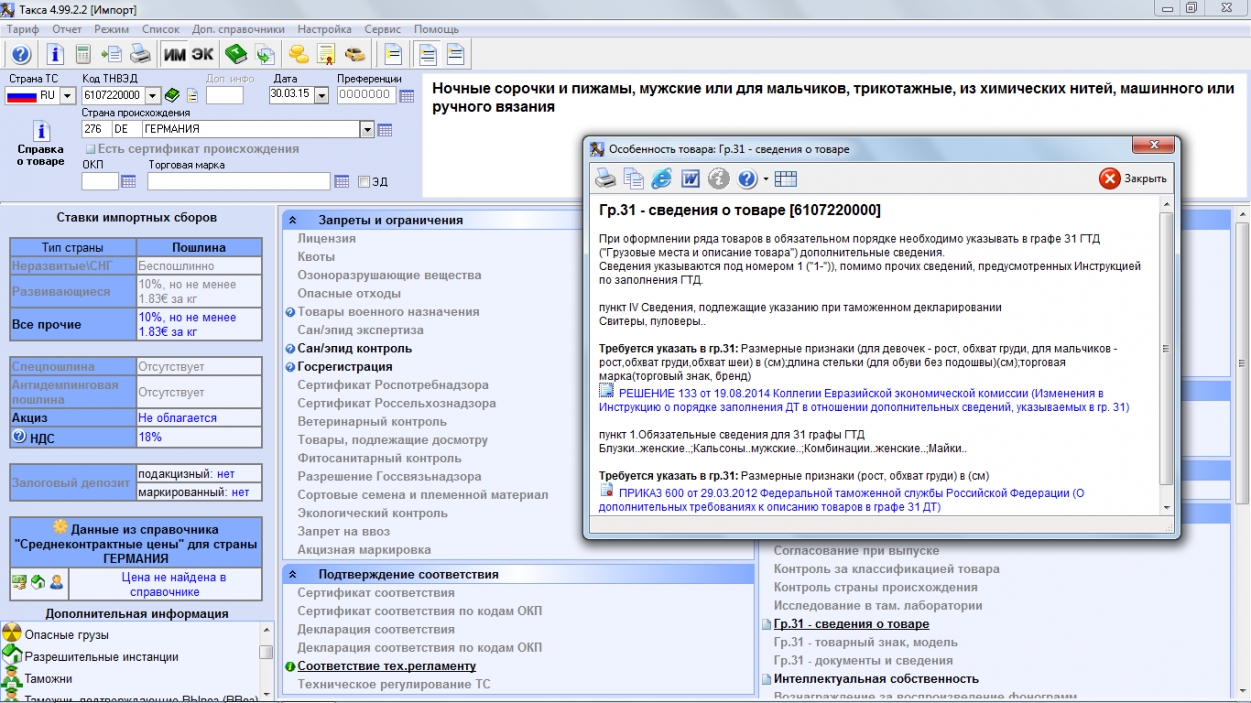Viewport: 1251px width, 703px height.
Task: Expand the Код ТНВЭД code dropdown
Action: [x=153, y=96]
